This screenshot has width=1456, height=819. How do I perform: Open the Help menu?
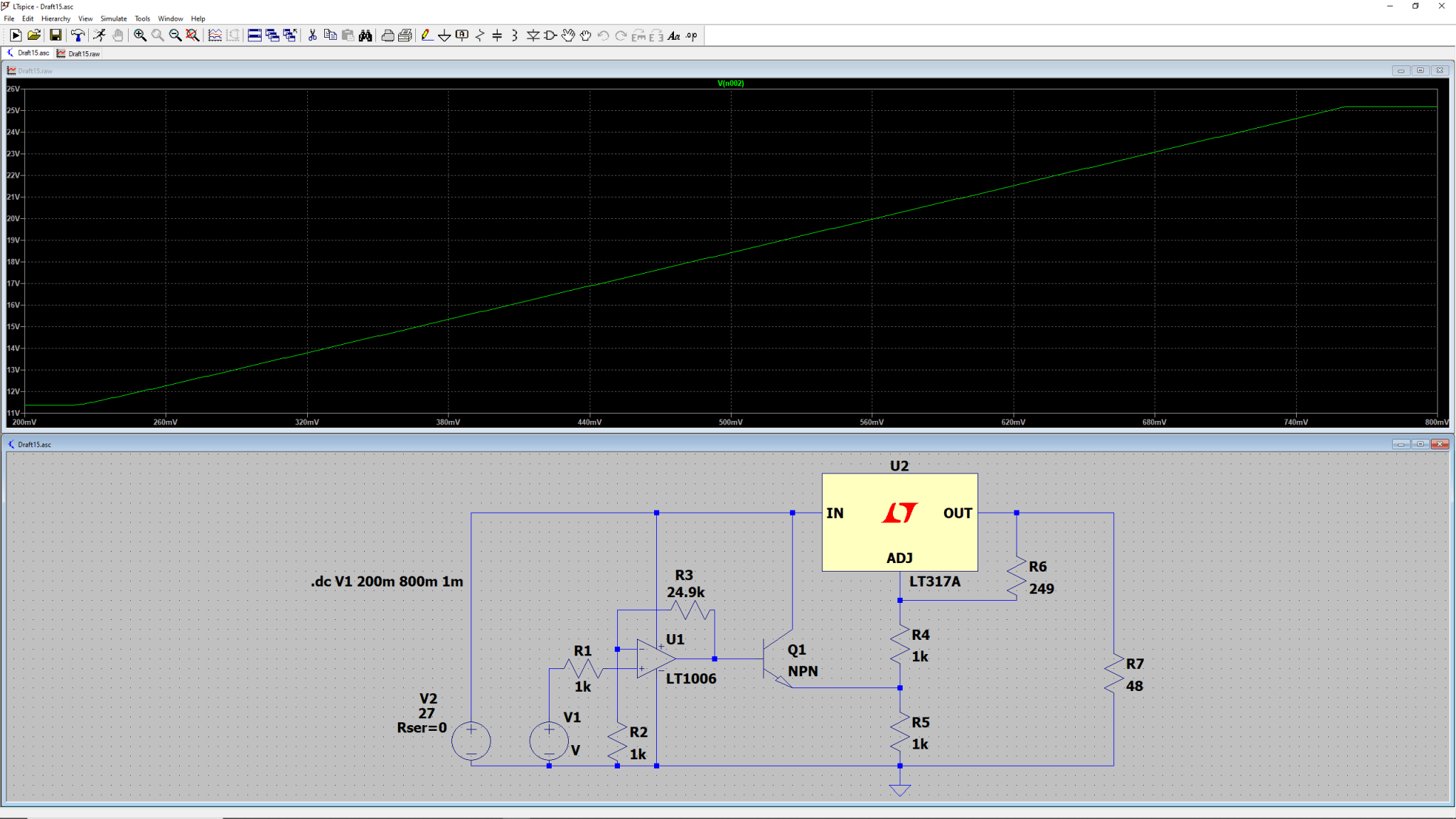(198, 18)
